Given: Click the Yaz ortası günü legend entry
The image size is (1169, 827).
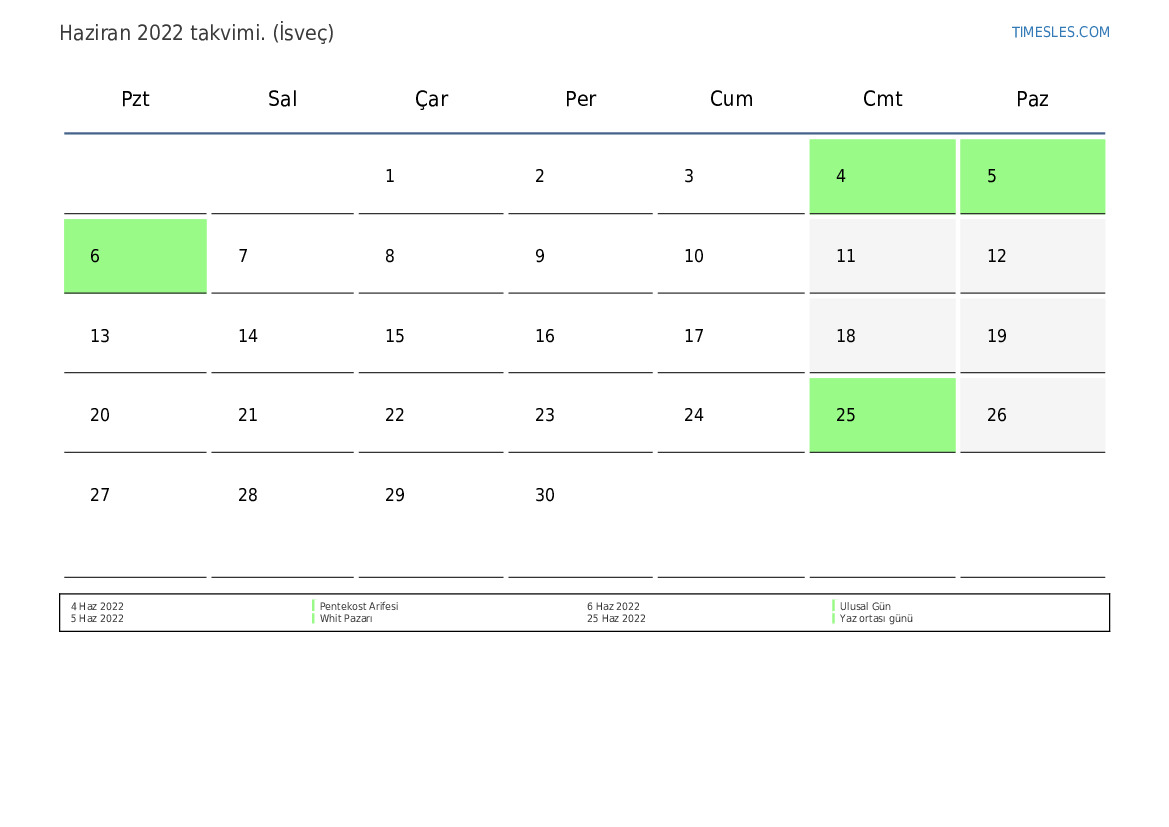Looking at the screenshot, I should pyautogui.click(x=876, y=619).
